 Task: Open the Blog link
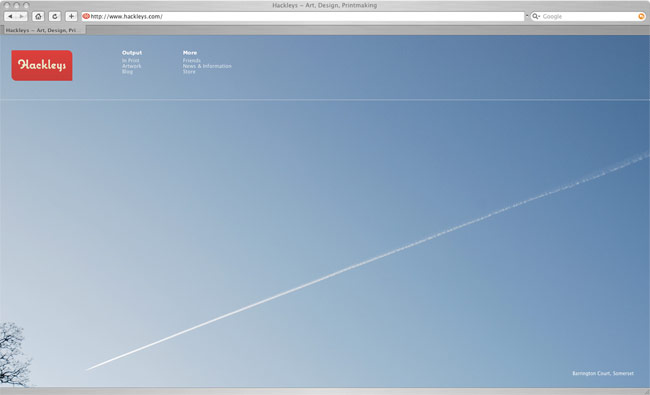coord(127,72)
